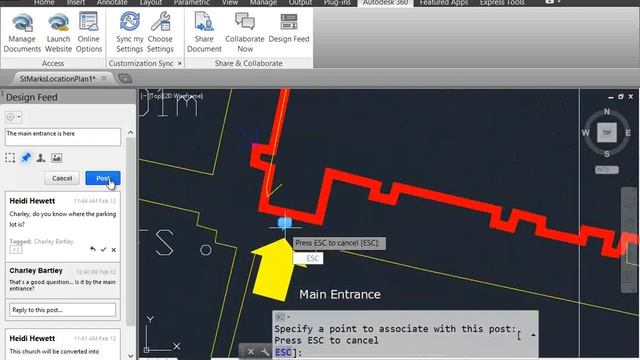The height and width of the screenshot is (360, 640).
Task: Cancel the new post
Action: [62, 178]
